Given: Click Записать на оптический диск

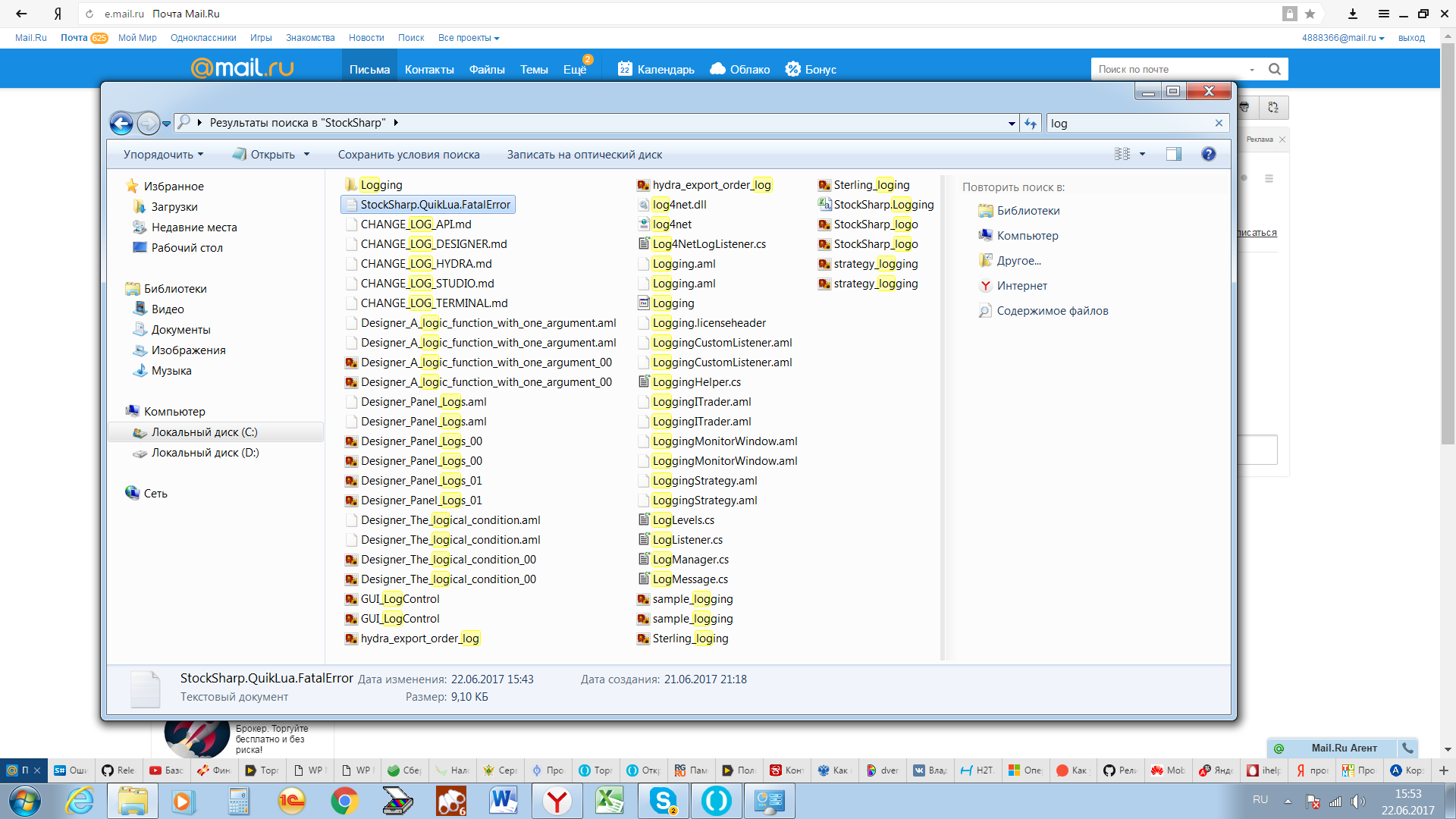Looking at the screenshot, I should pyautogui.click(x=584, y=155).
